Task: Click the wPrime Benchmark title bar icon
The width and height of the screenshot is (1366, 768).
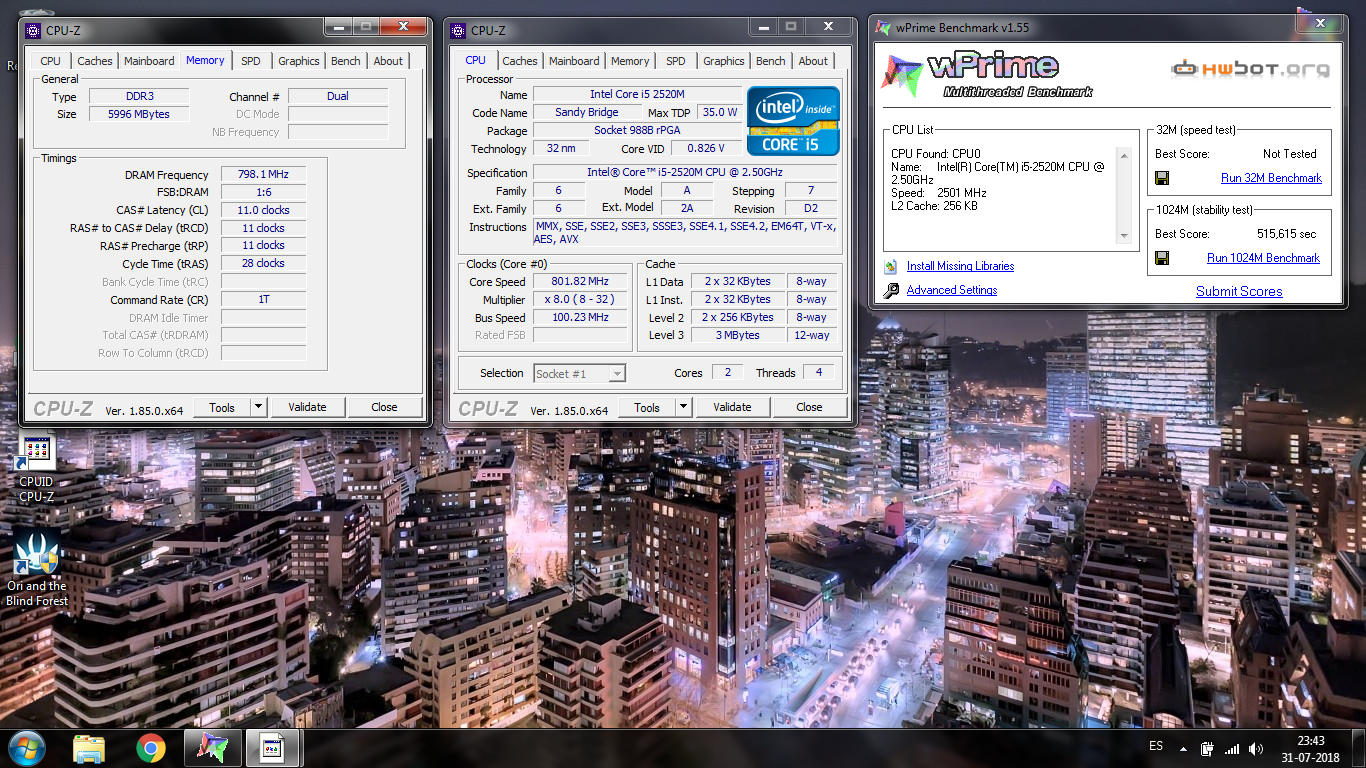Action: coord(881,27)
